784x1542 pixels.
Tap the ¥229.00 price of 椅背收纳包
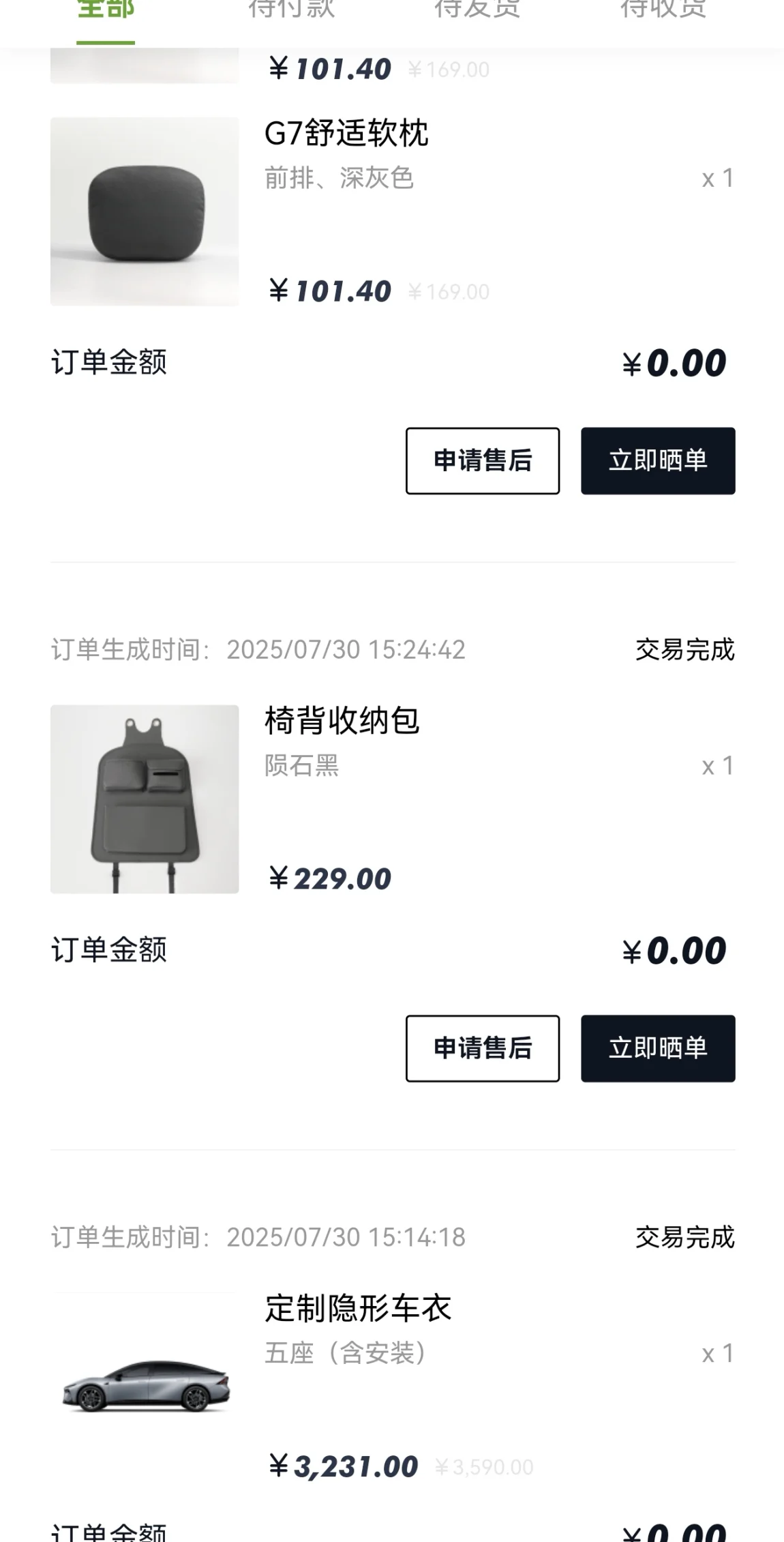click(330, 878)
